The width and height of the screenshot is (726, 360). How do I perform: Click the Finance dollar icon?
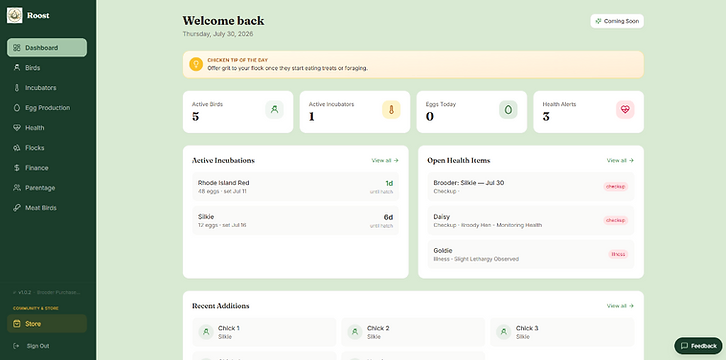pos(17,168)
